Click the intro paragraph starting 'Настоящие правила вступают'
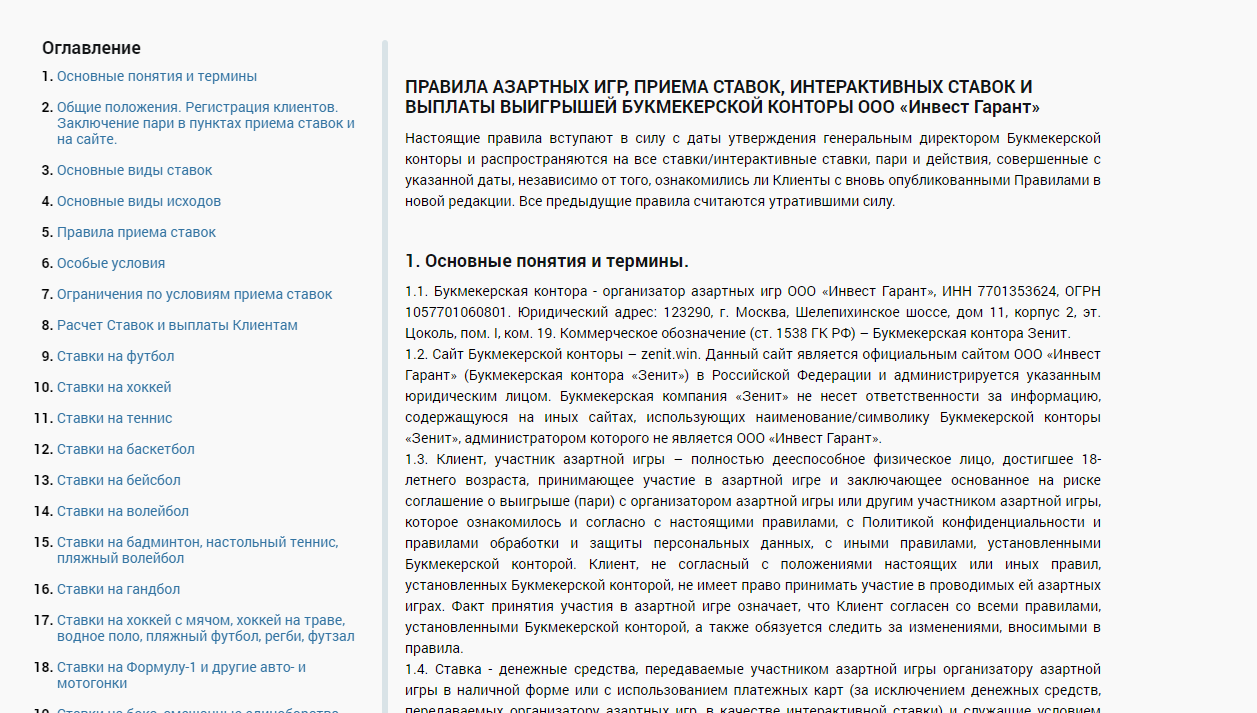 (x=753, y=169)
